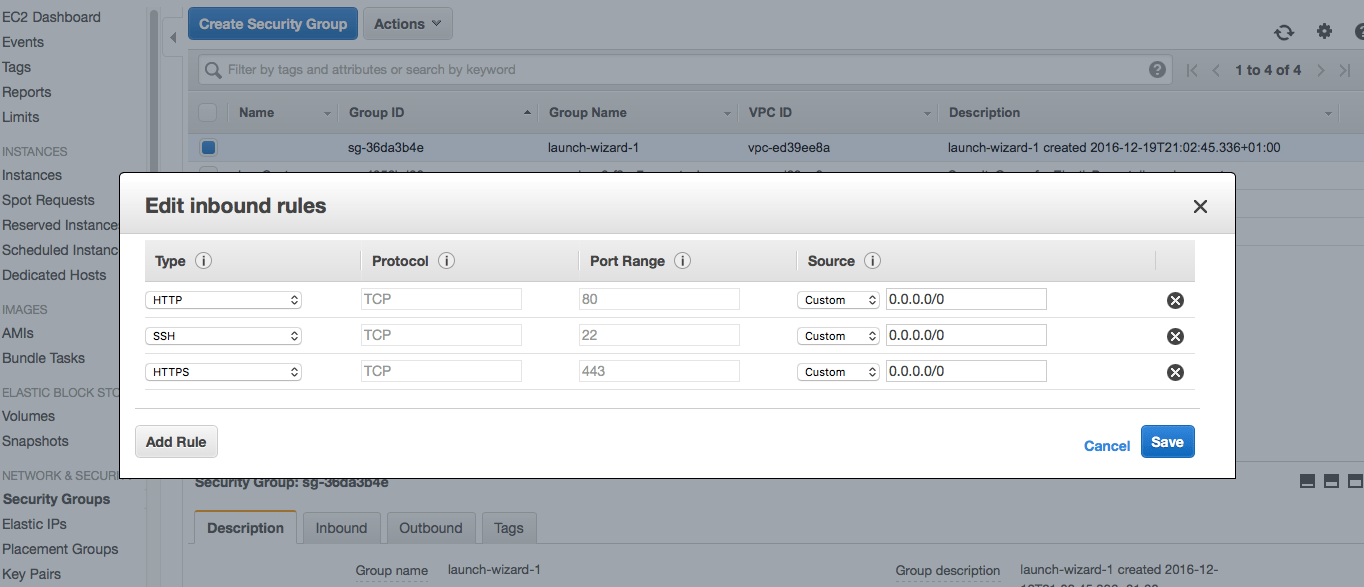Expand the Source dropdown for SSH rule
The width and height of the screenshot is (1364, 587).
(838, 336)
